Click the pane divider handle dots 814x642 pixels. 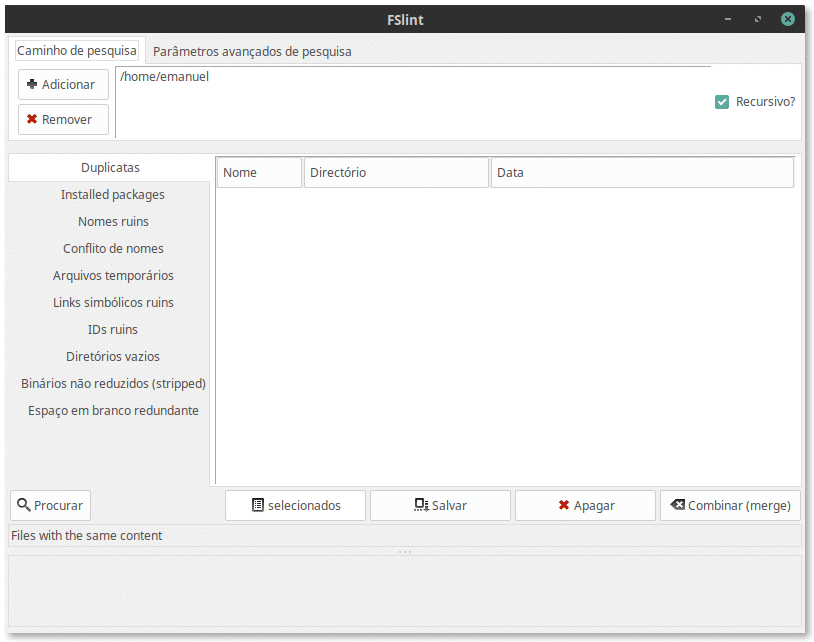(x=405, y=552)
